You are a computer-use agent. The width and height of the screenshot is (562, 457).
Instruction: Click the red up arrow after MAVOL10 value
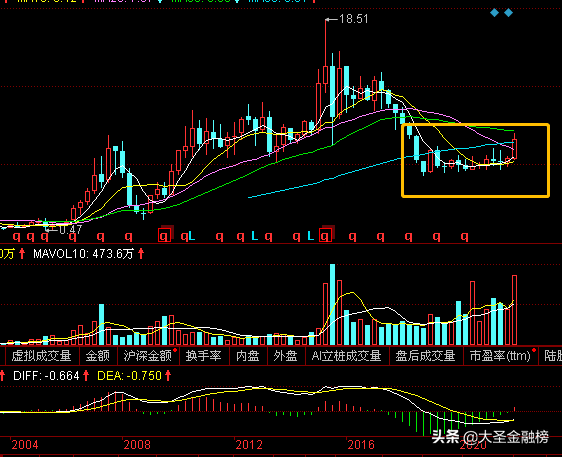coord(141,254)
